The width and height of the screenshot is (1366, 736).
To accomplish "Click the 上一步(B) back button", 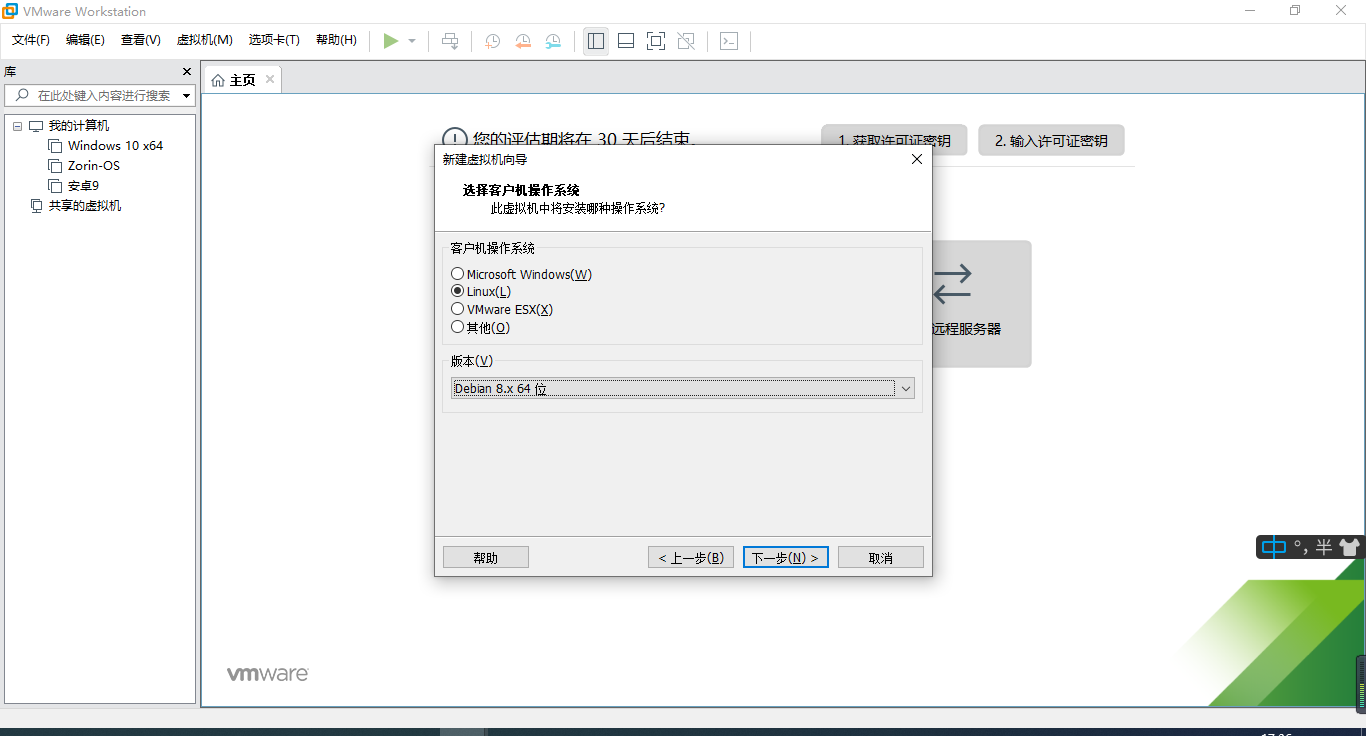I will coord(691,557).
